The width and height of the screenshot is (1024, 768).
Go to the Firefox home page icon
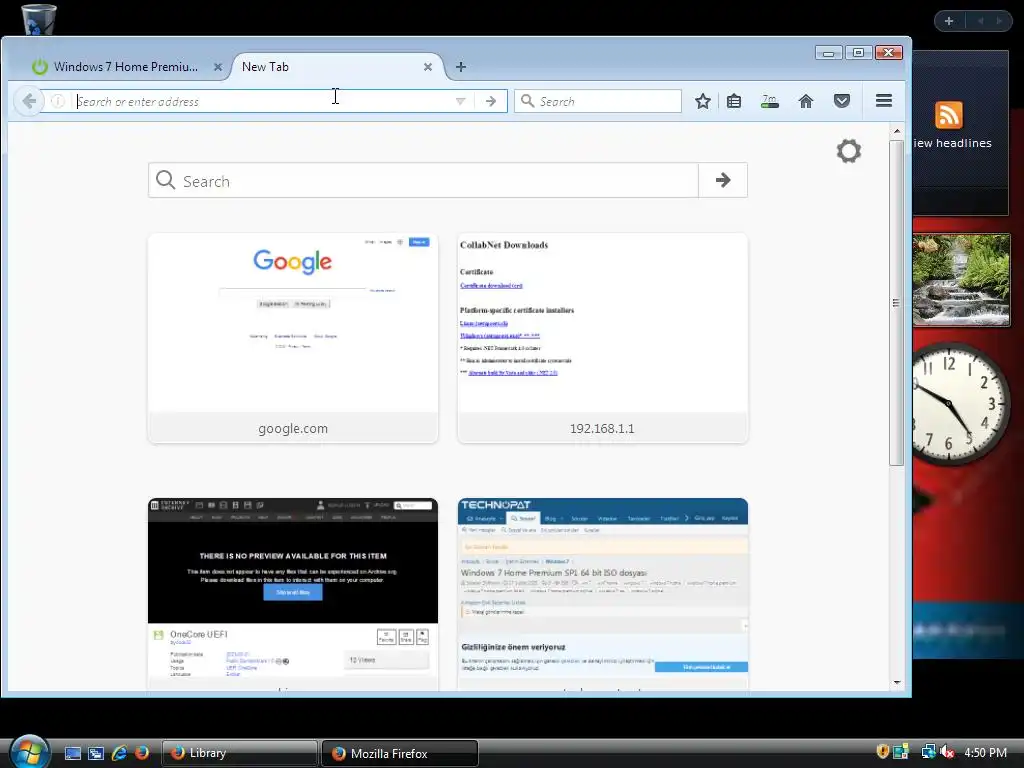pos(806,101)
